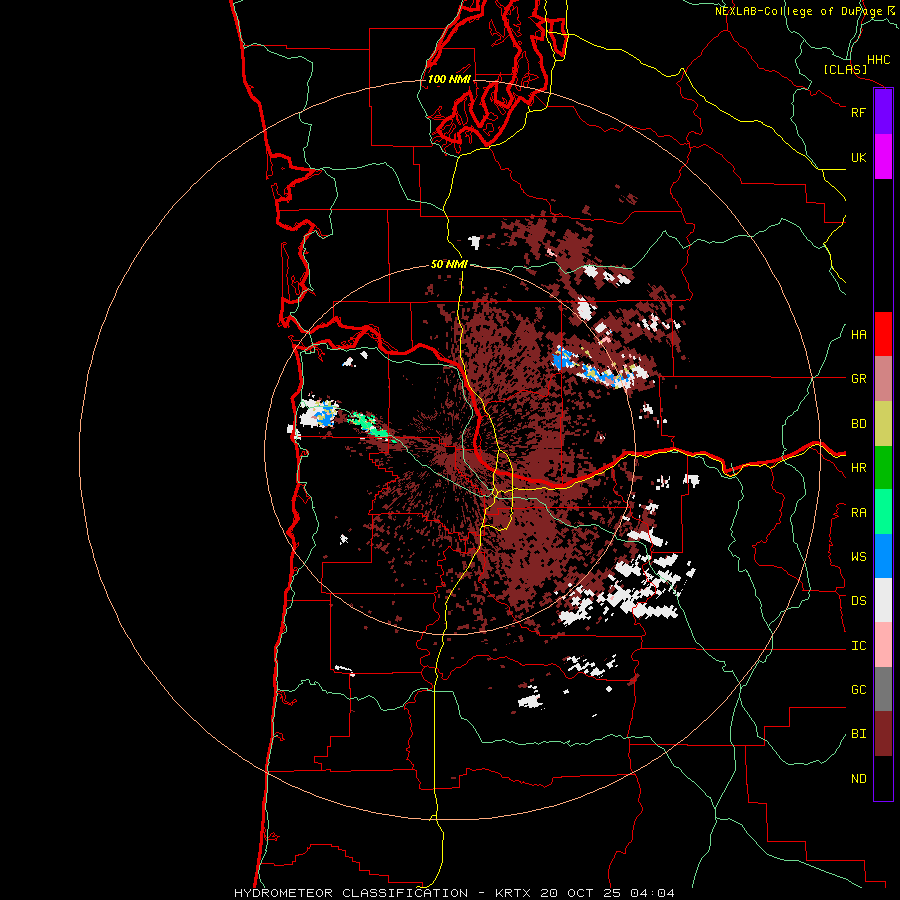Click the ND legend label

click(x=858, y=779)
